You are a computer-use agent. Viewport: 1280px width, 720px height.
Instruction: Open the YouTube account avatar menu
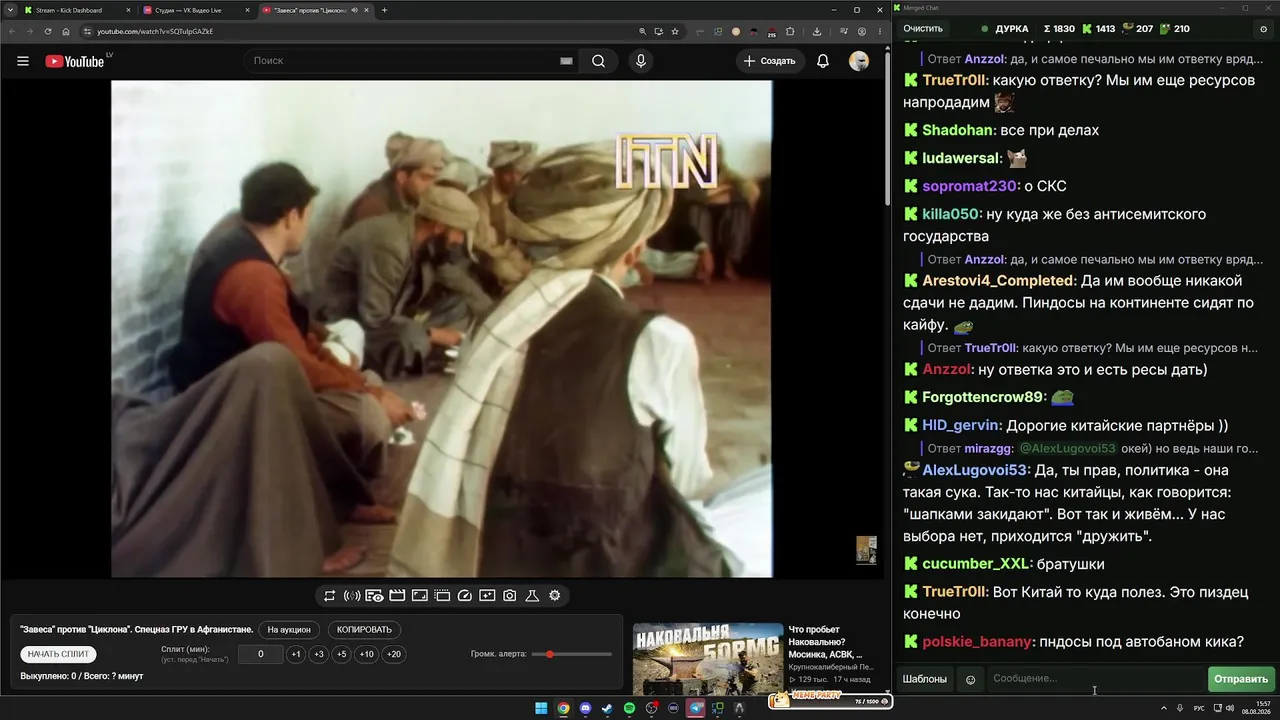[x=859, y=61]
